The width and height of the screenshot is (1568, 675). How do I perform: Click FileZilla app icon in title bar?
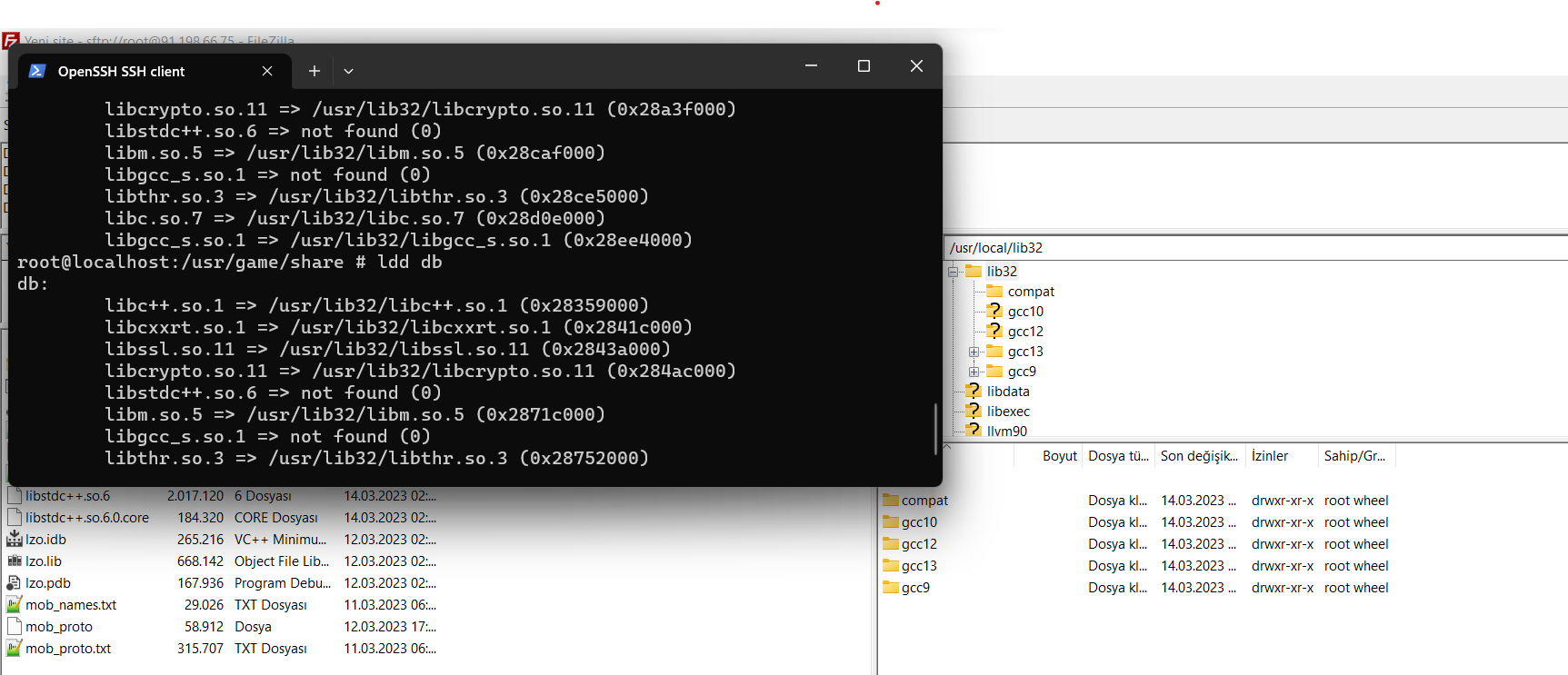tap(10, 40)
